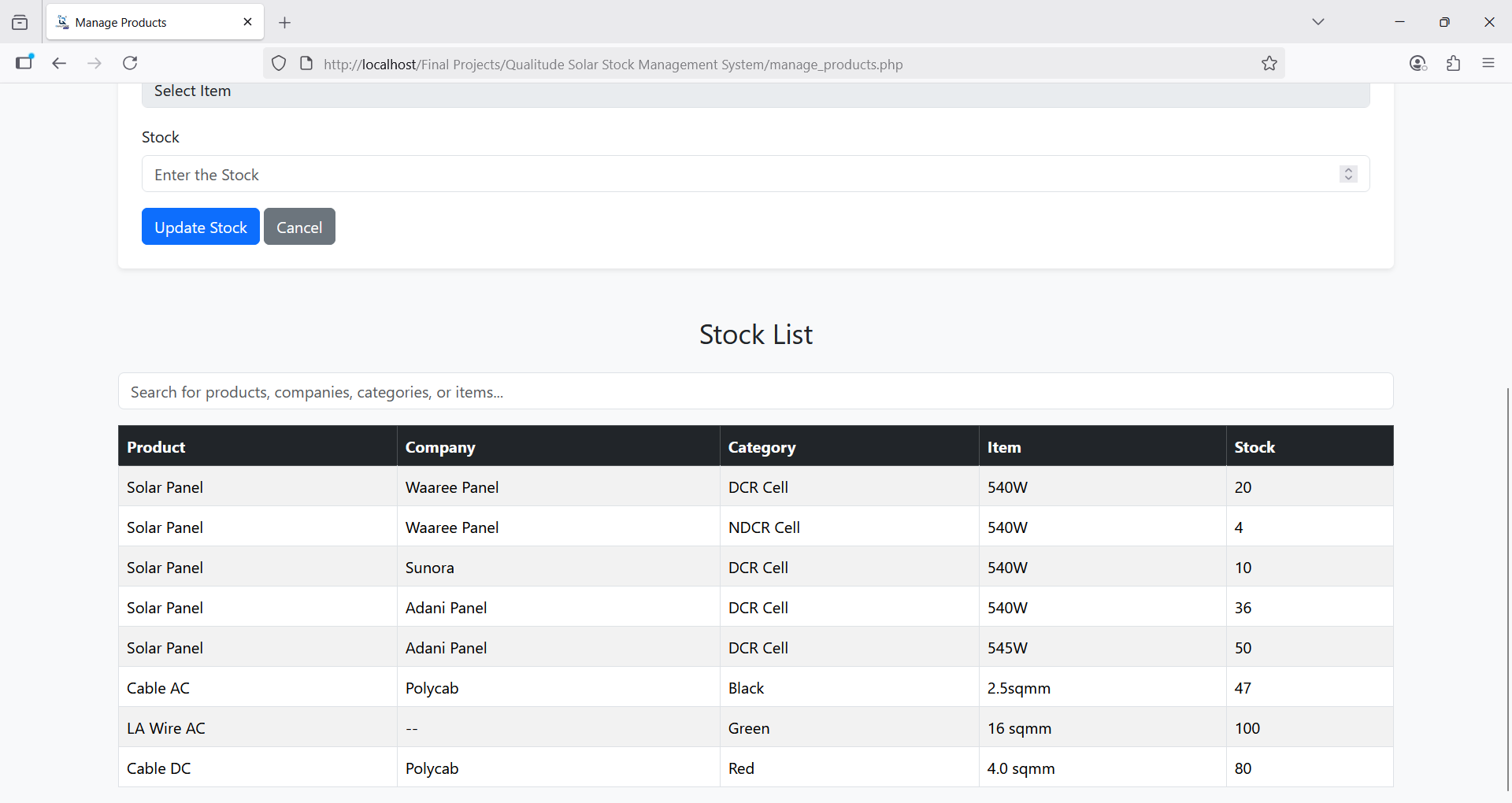Click the Stock List search box
This screenshot has height=803, width=1512.
click(755, 391)
